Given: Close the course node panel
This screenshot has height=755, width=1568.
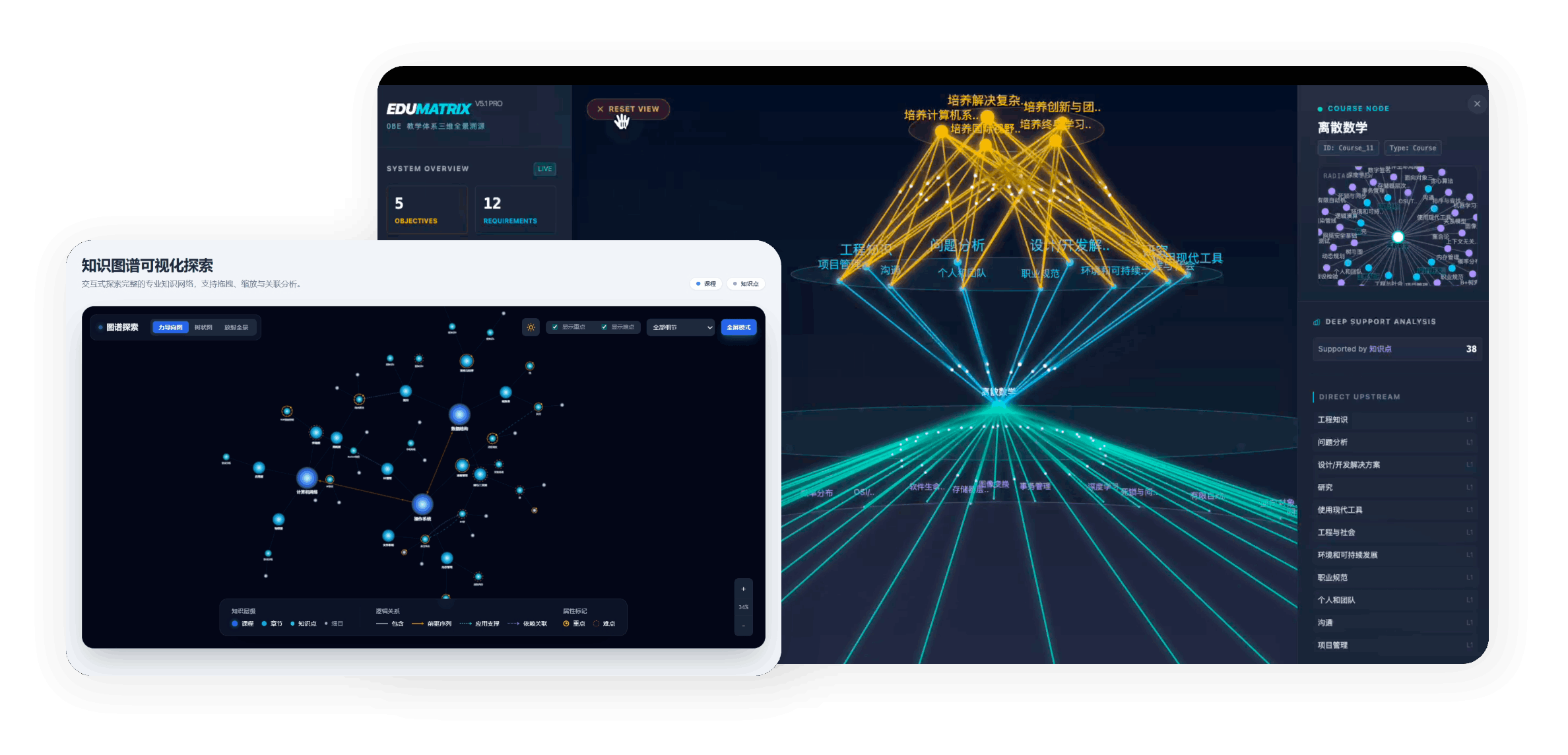Looking at the screenshot, I should pyautogui.click(x=1477, y=104).
